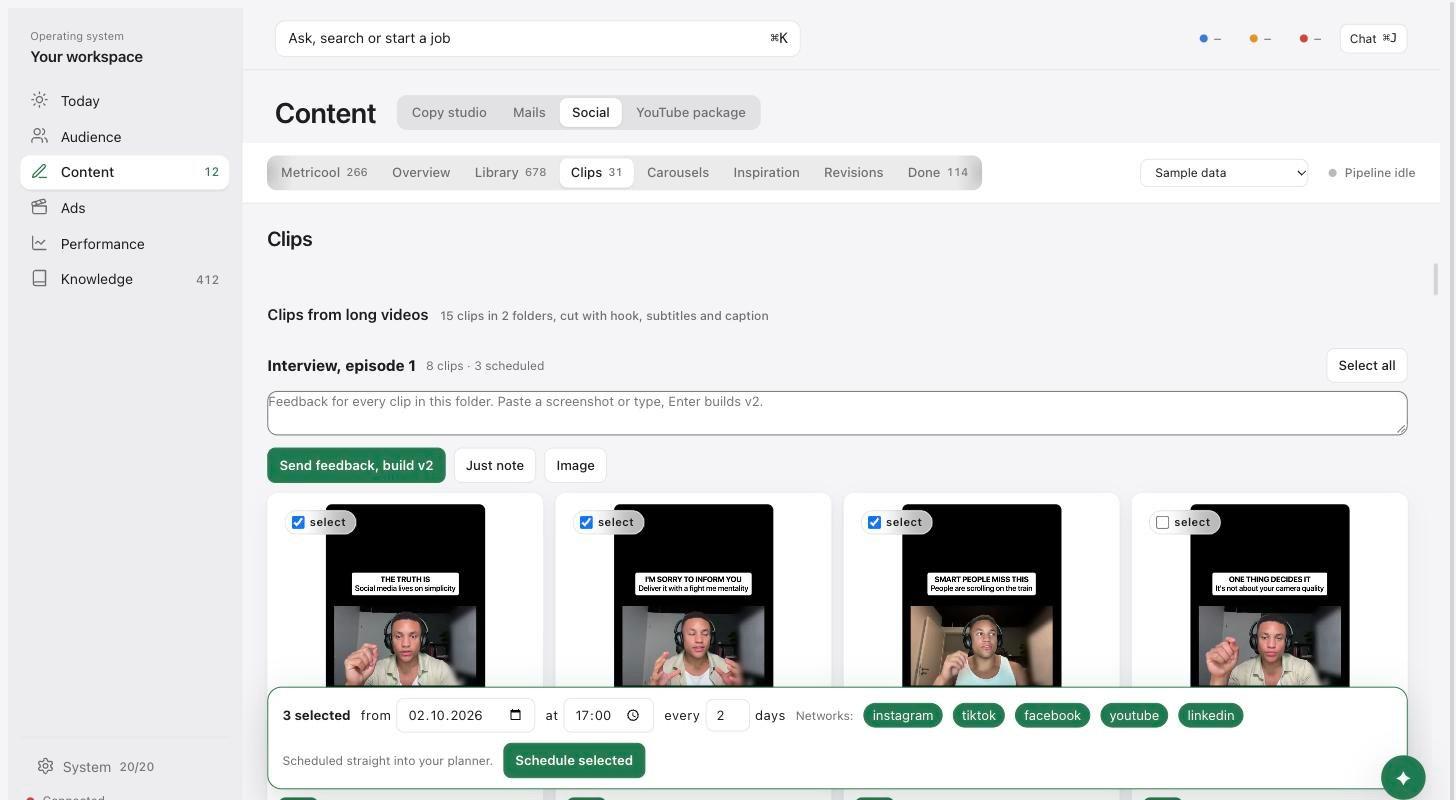Click Schedule selected button

click(574, 760)
